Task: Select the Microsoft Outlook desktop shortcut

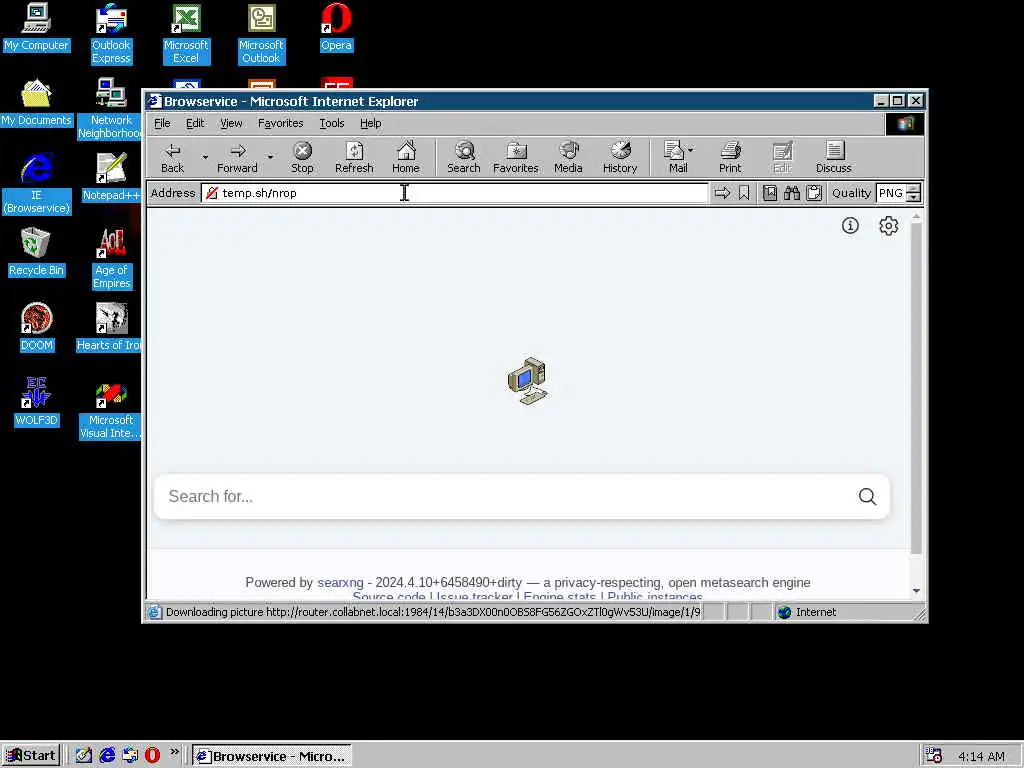Action: [261, 34]
